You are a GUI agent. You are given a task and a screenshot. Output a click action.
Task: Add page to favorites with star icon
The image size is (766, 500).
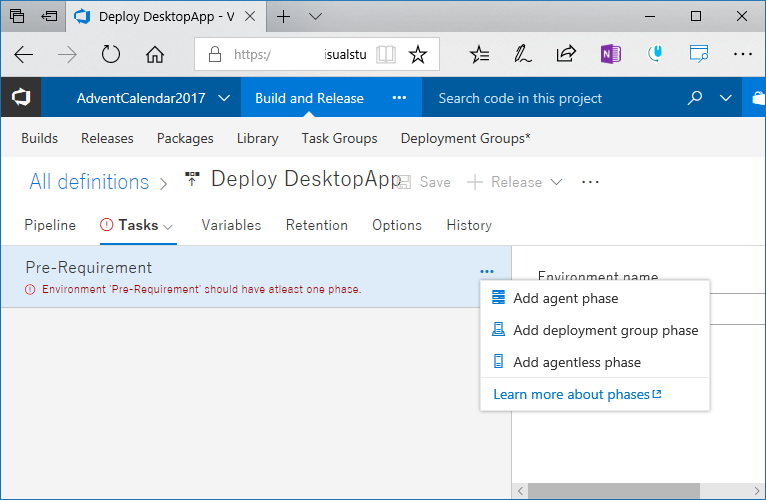(418, 55)
